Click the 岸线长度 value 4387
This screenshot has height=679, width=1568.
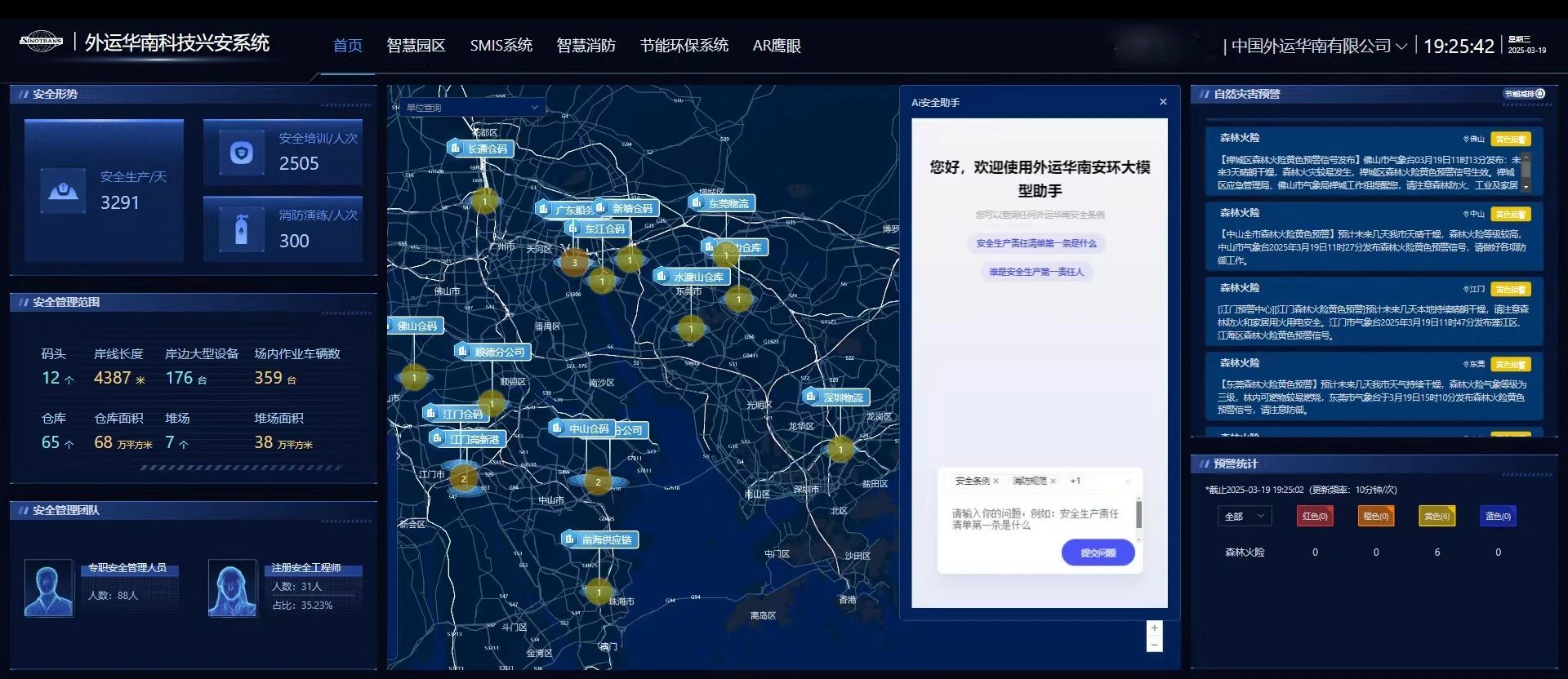[x=113, y=378]
